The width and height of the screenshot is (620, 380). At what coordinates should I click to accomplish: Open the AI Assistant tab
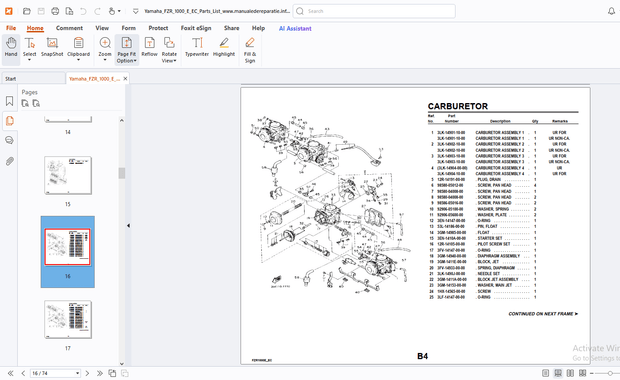point(295,28)
